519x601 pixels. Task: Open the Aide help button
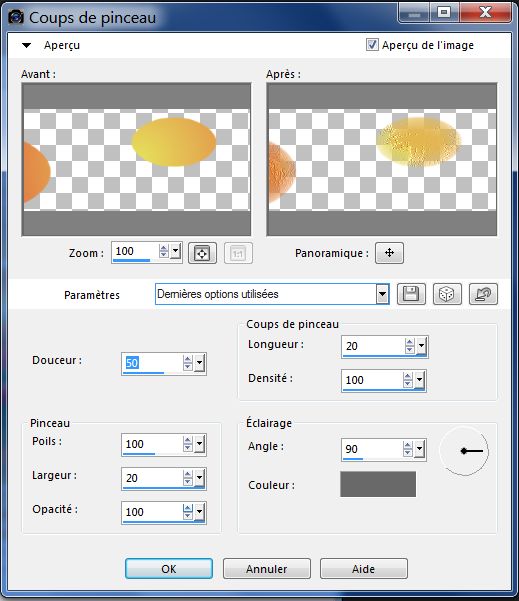pyautogui.click(x=363, y=569)
